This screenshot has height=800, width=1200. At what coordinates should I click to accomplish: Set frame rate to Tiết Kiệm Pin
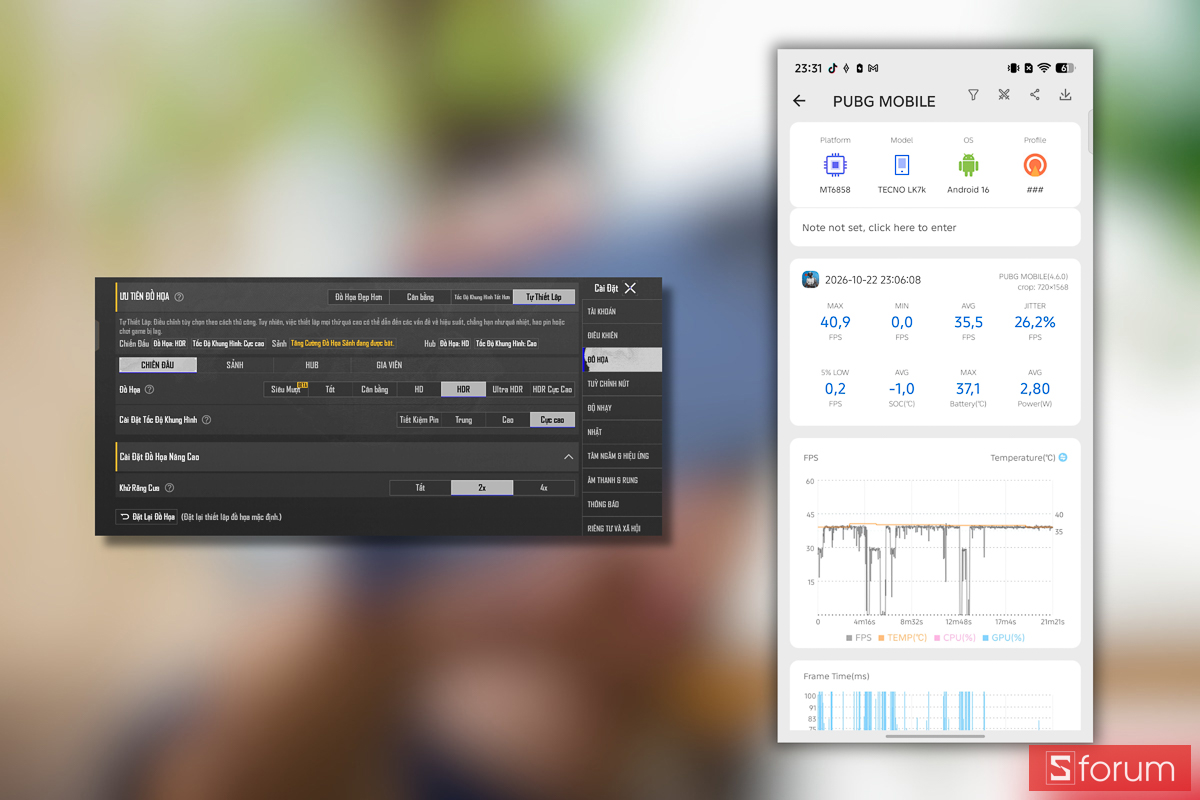click(419, 420)
